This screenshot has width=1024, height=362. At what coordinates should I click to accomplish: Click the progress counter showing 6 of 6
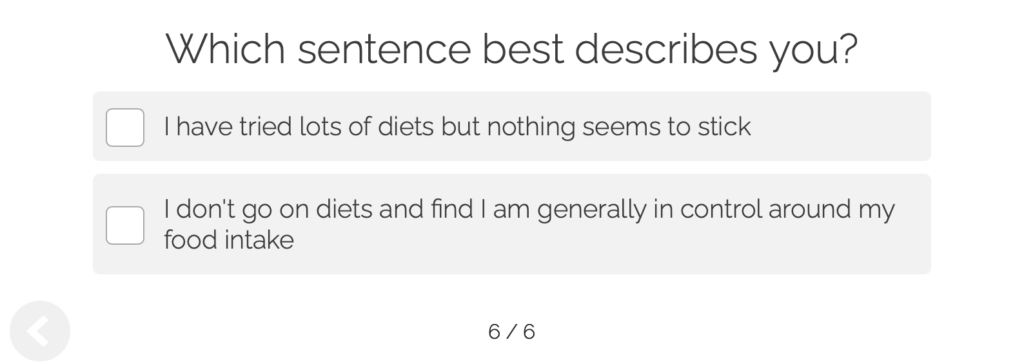(512, 332)
